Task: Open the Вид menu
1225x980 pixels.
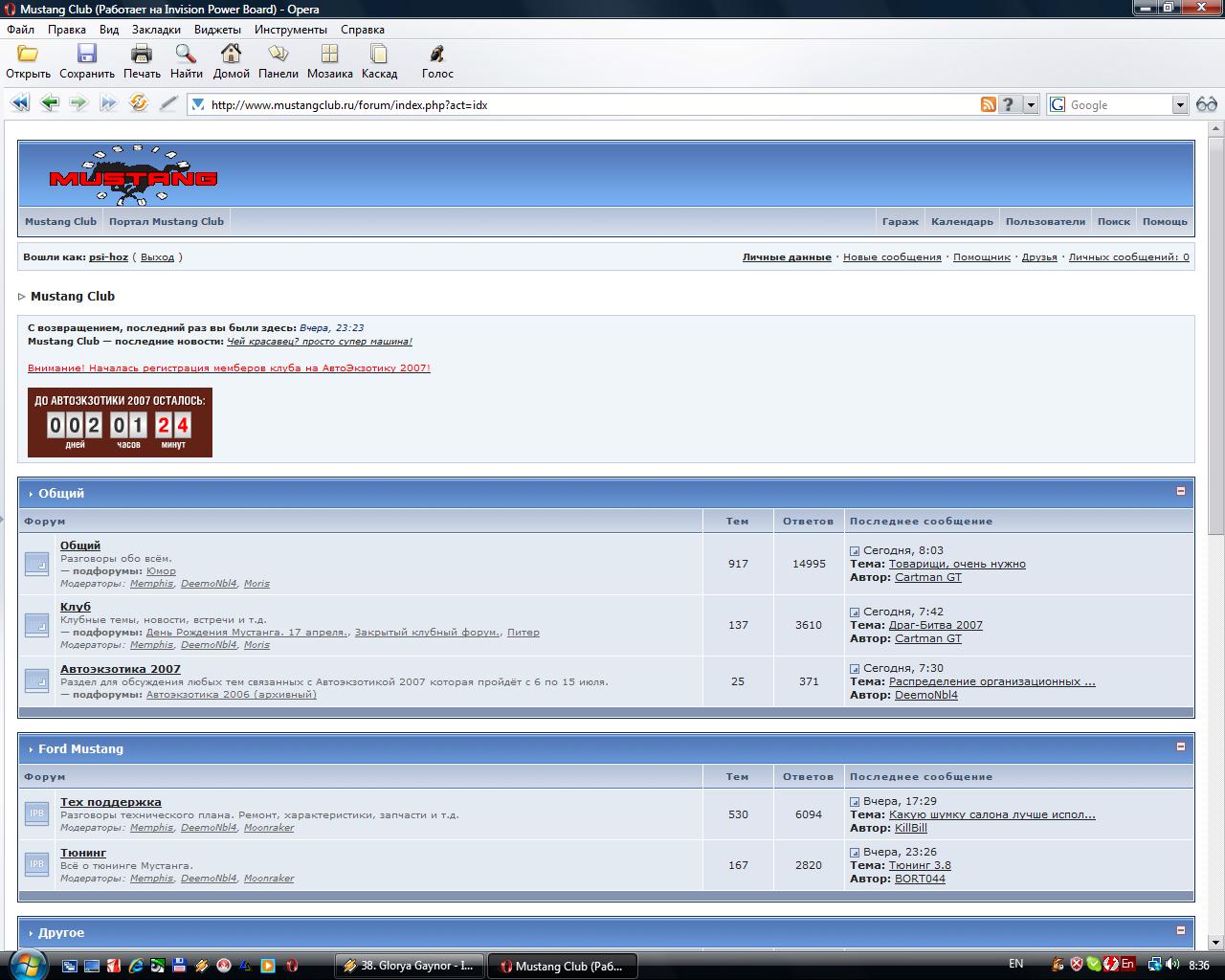Action: click(109, 30)
